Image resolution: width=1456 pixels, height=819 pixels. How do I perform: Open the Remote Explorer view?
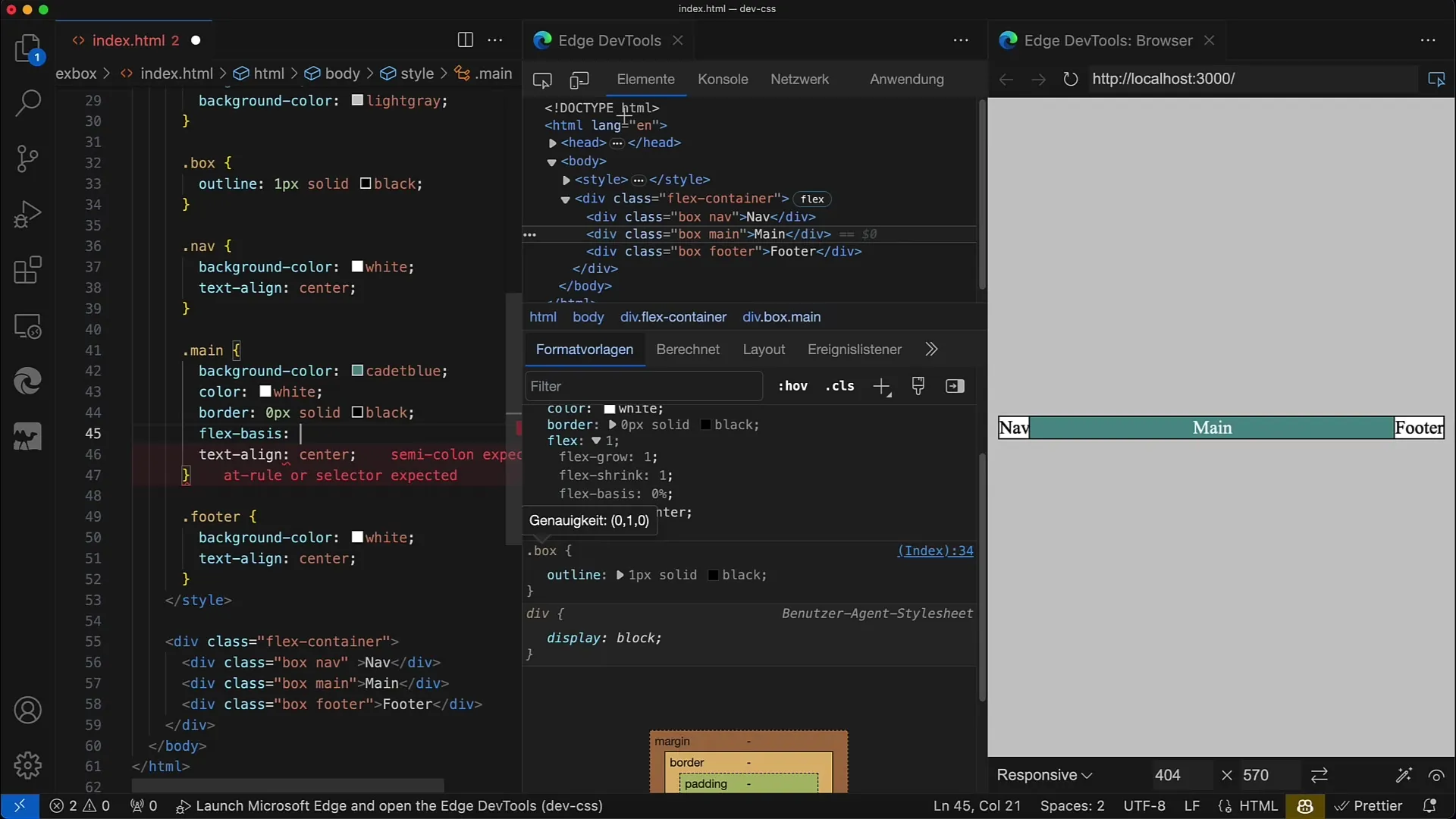pos(28,326)
